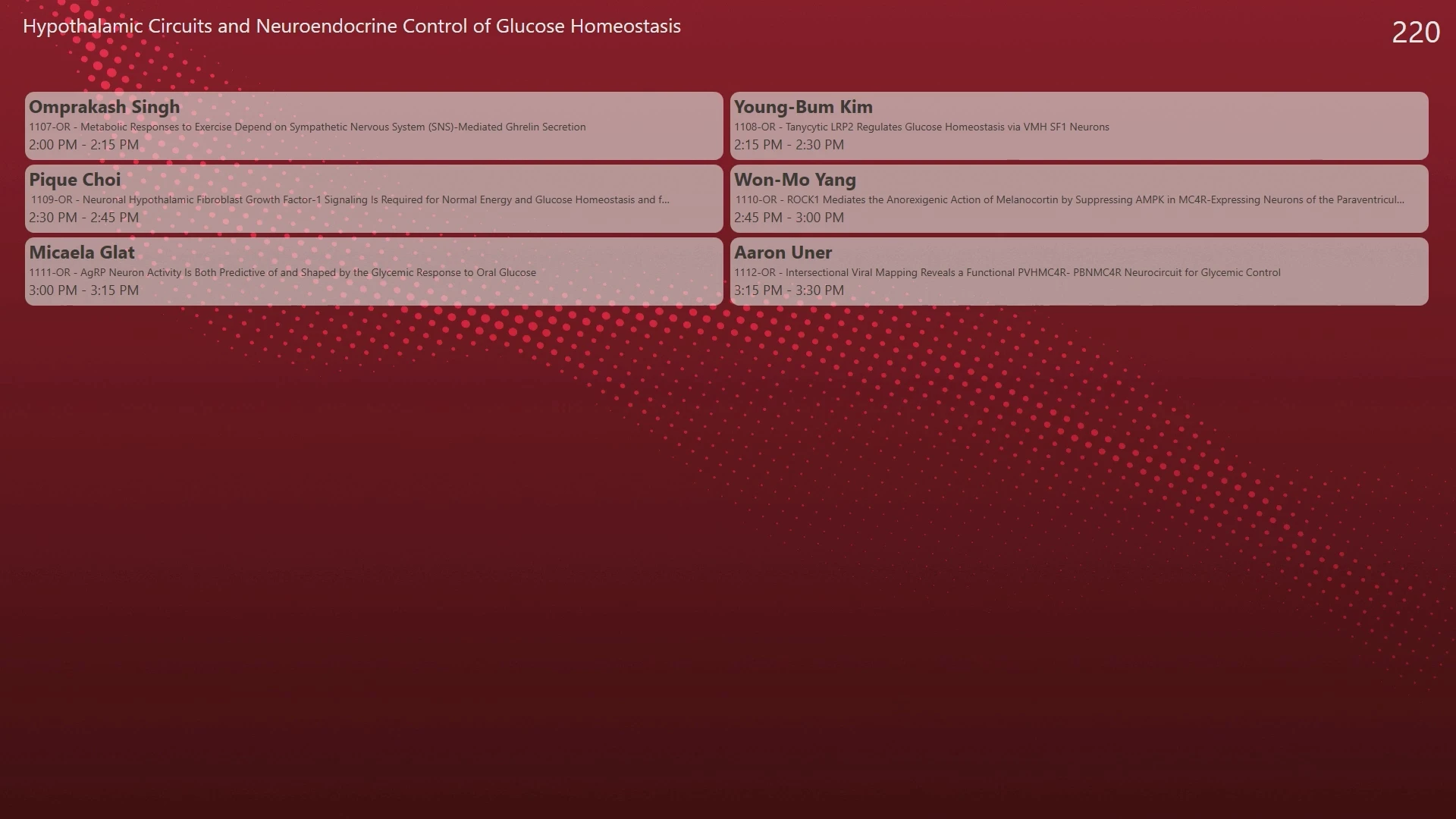Click the 3:00 PM - 3:15 PM time slot
Screen dimensions: 1456x819
point(84,290)
